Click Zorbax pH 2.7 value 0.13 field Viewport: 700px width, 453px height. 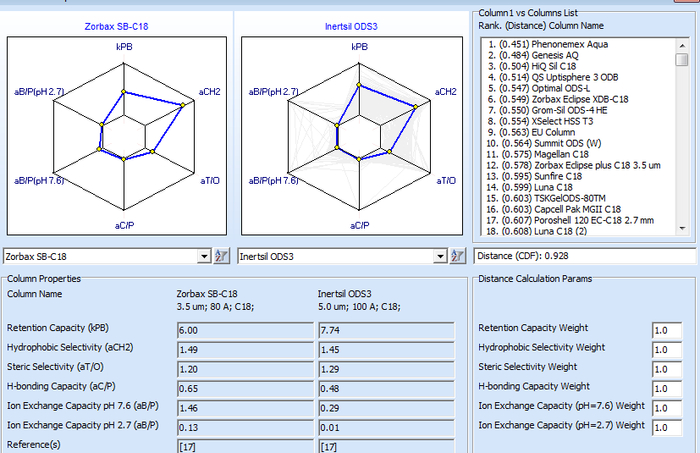pos(245,428)
